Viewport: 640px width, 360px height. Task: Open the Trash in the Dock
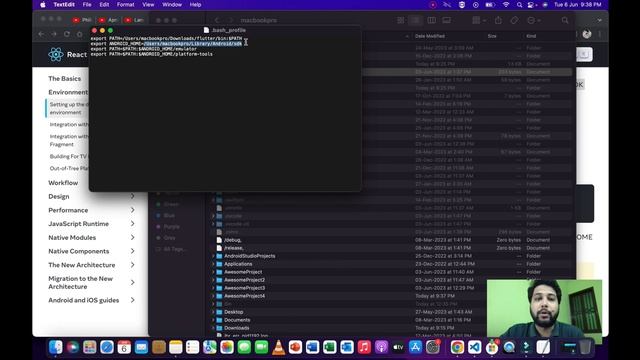585,347
